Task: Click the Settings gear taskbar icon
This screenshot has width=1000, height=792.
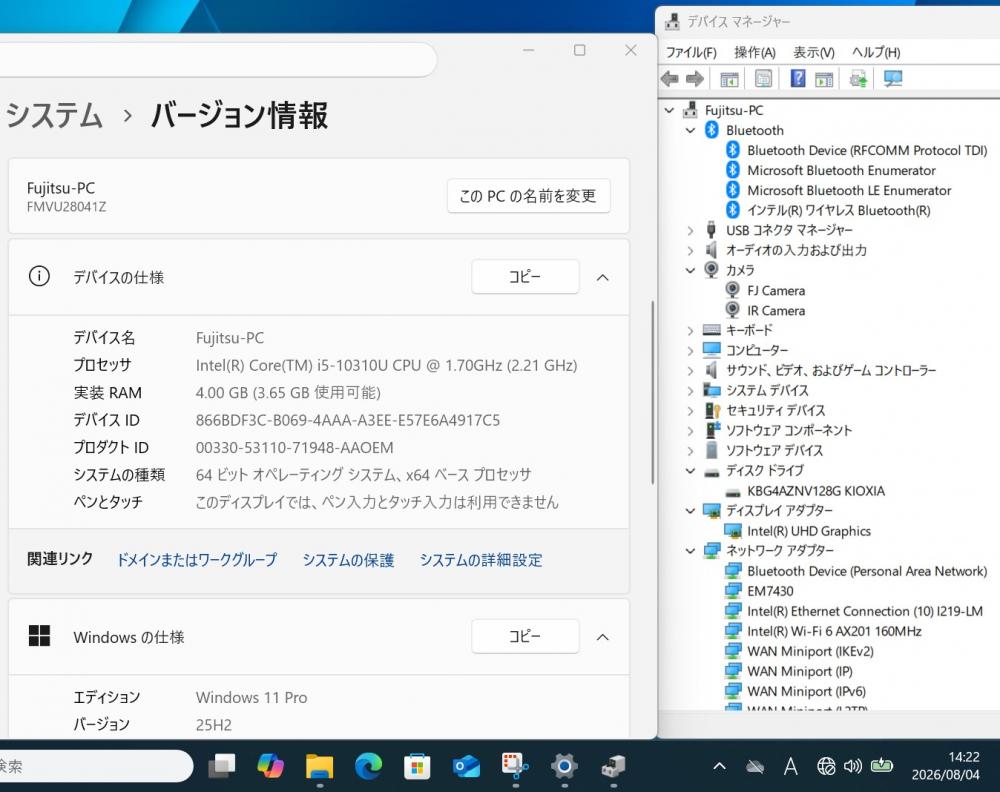Action: (564, 765)
